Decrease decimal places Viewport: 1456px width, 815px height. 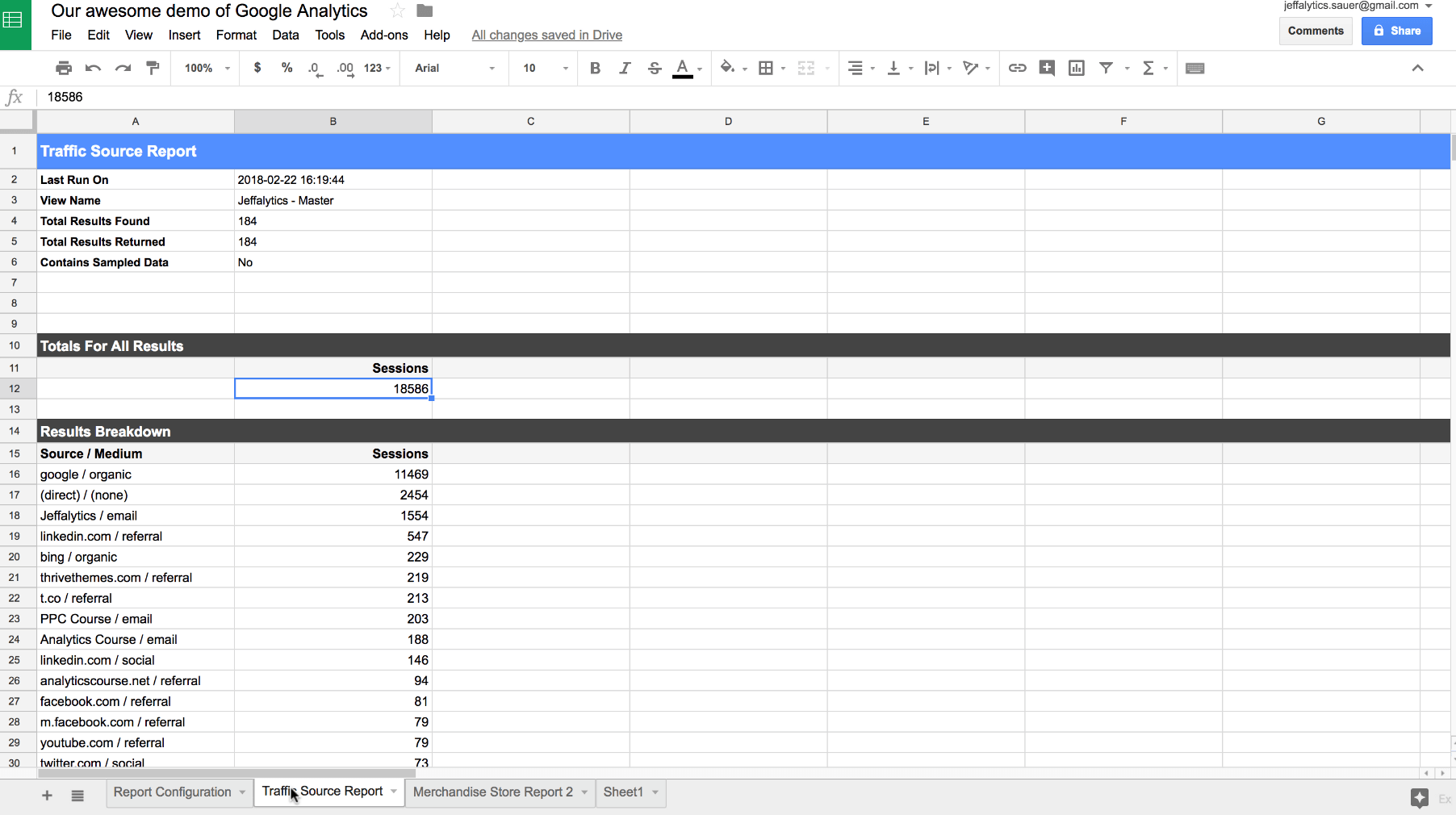coord(315,69)
